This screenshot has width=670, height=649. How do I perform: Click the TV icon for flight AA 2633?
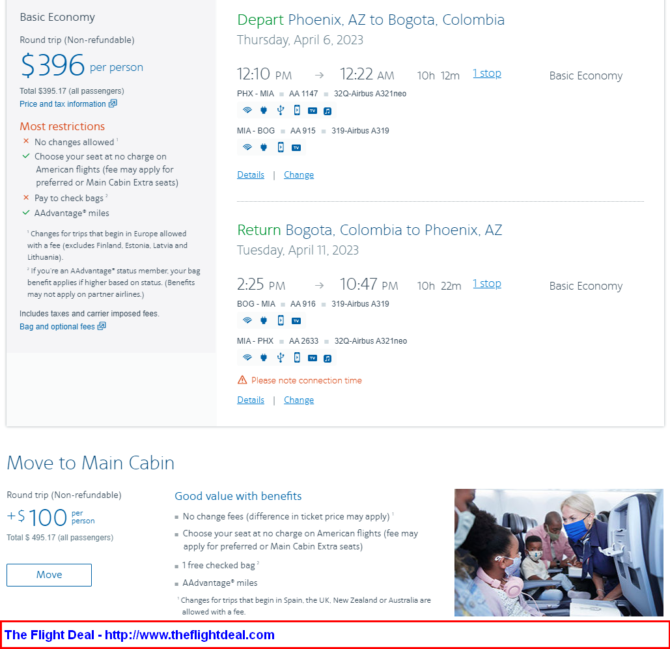point(313,358)
